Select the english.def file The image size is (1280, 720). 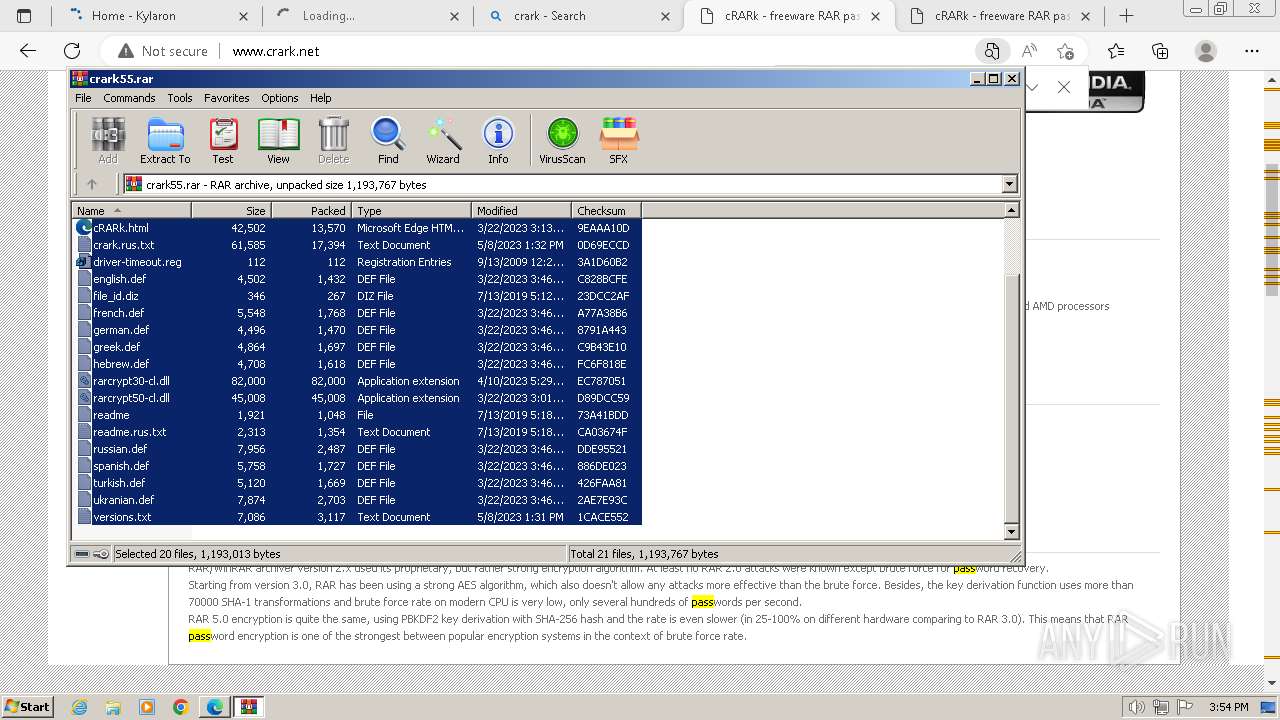[x=119, y=279]
